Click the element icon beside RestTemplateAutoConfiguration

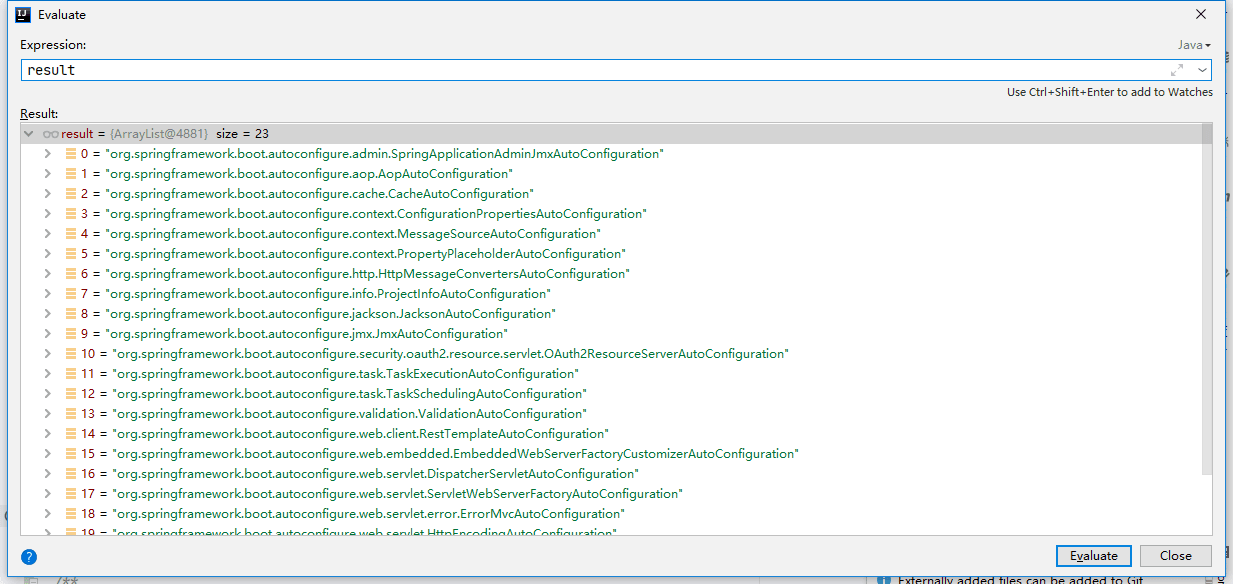[x=71, y=434]
